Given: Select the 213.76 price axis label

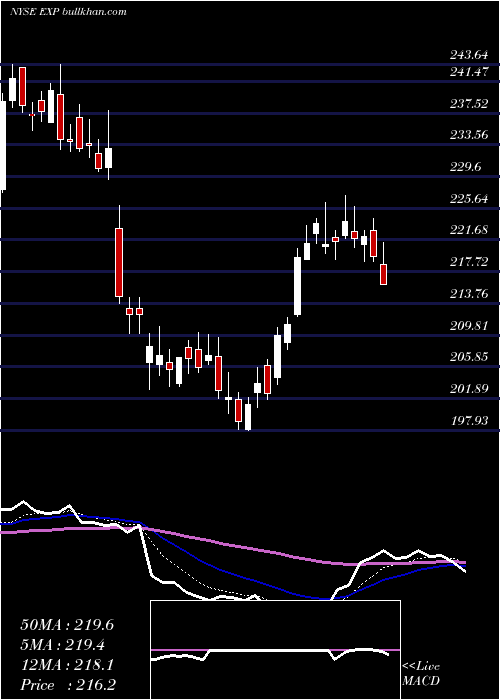Looking at the screenshot, I should click(x=469, y=293).
